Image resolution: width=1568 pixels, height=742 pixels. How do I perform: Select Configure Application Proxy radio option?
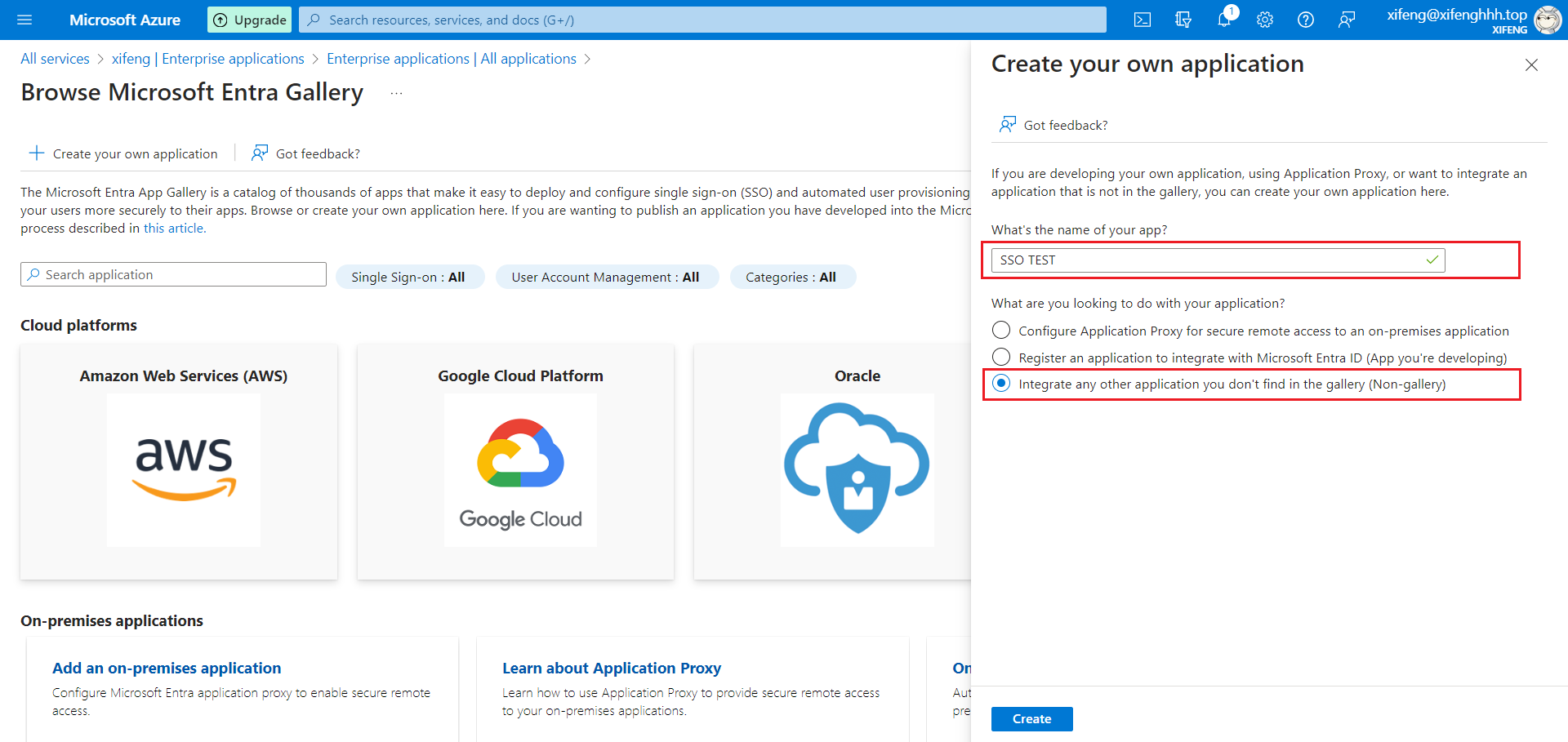point(1001,330)
